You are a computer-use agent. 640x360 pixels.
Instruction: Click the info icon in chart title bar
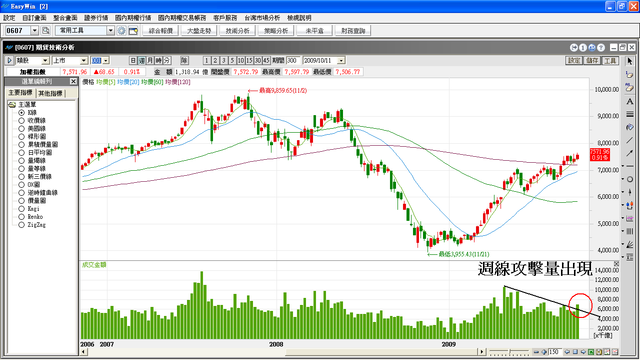tap(583, 48)
